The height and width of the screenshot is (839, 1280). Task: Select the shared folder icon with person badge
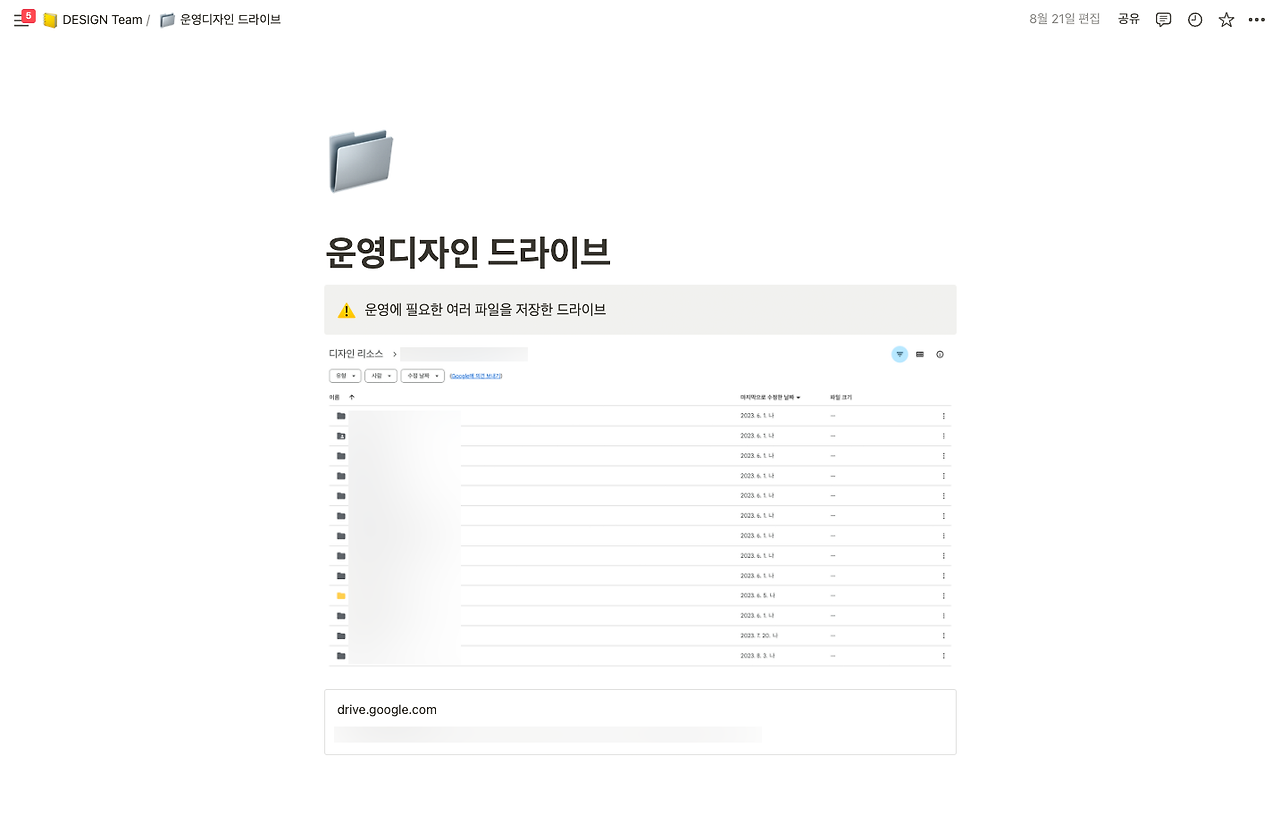click(341, 436)
